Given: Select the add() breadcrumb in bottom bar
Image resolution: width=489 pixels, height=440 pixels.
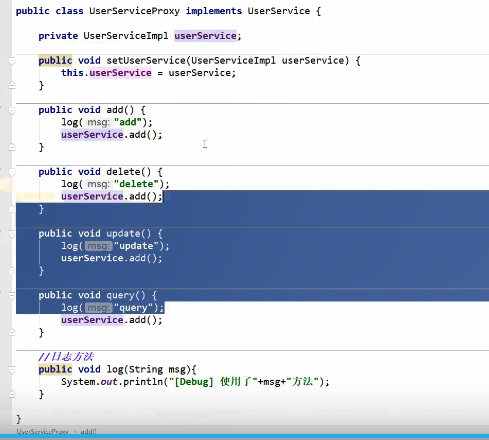Looking at the screenshot, I should 88,431.
